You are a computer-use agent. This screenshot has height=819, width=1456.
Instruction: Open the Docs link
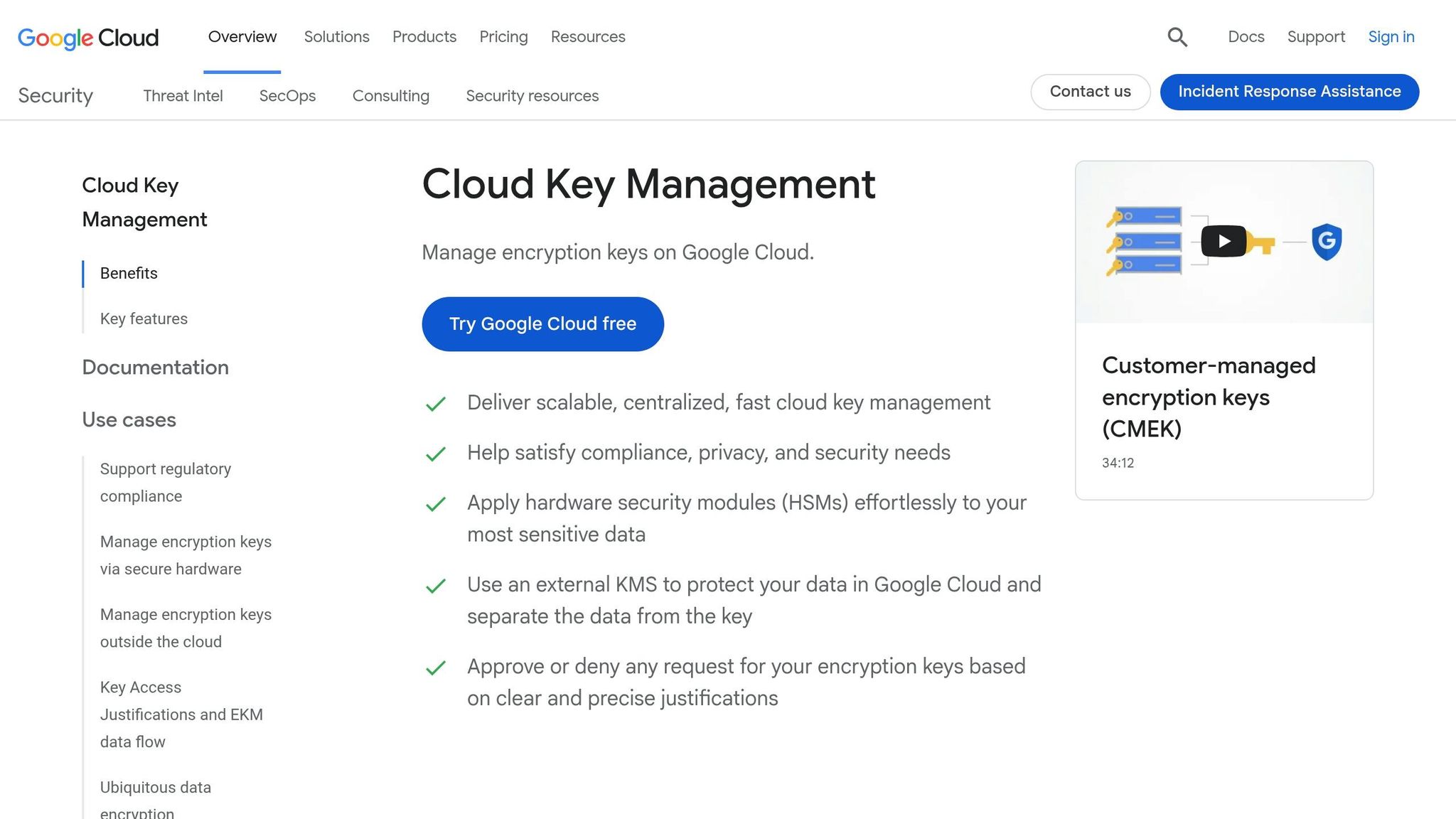click(1246, 37)
